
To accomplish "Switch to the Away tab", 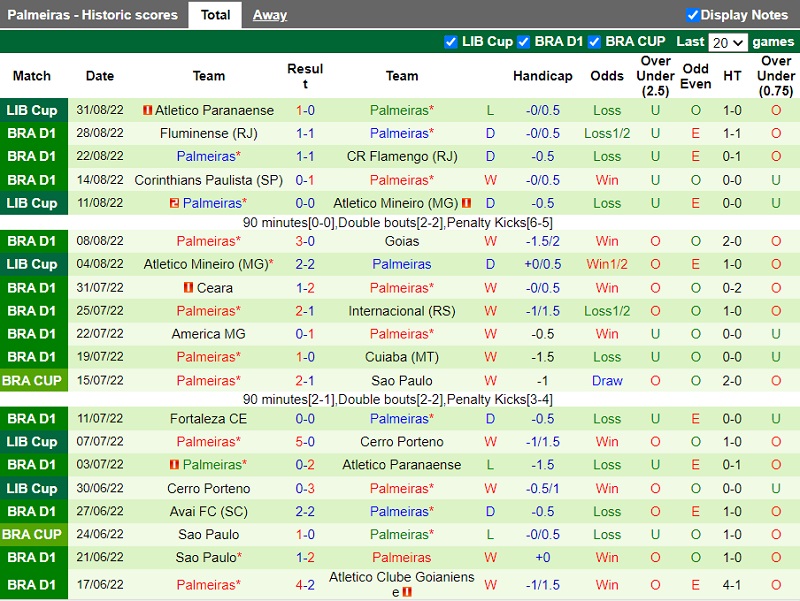I will click(x=269, y=15).
